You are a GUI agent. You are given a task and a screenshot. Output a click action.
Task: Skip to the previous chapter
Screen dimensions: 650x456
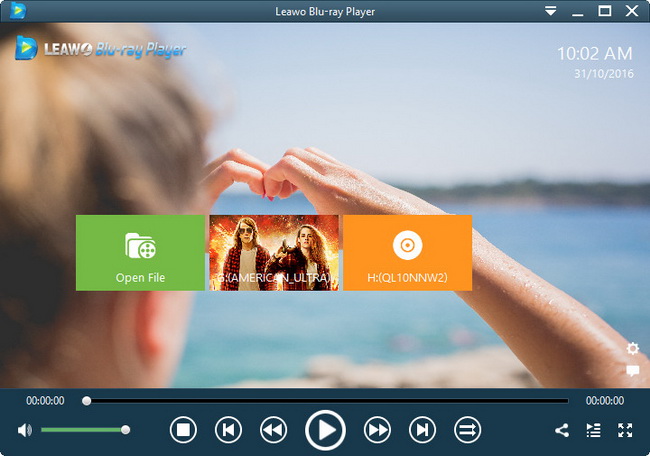click(x=228, y=430)
